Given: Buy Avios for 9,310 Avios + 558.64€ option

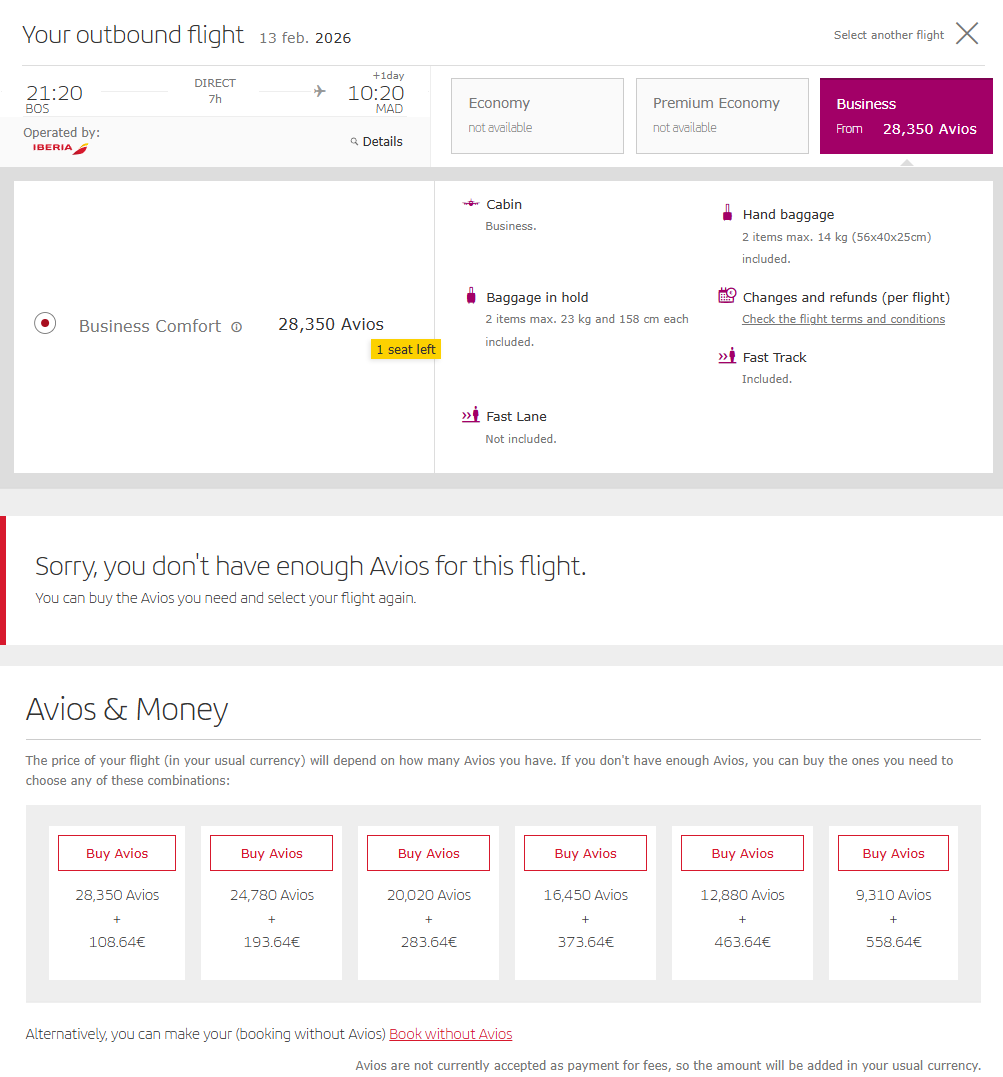Looking at the screenshot, I should [893, 853].
